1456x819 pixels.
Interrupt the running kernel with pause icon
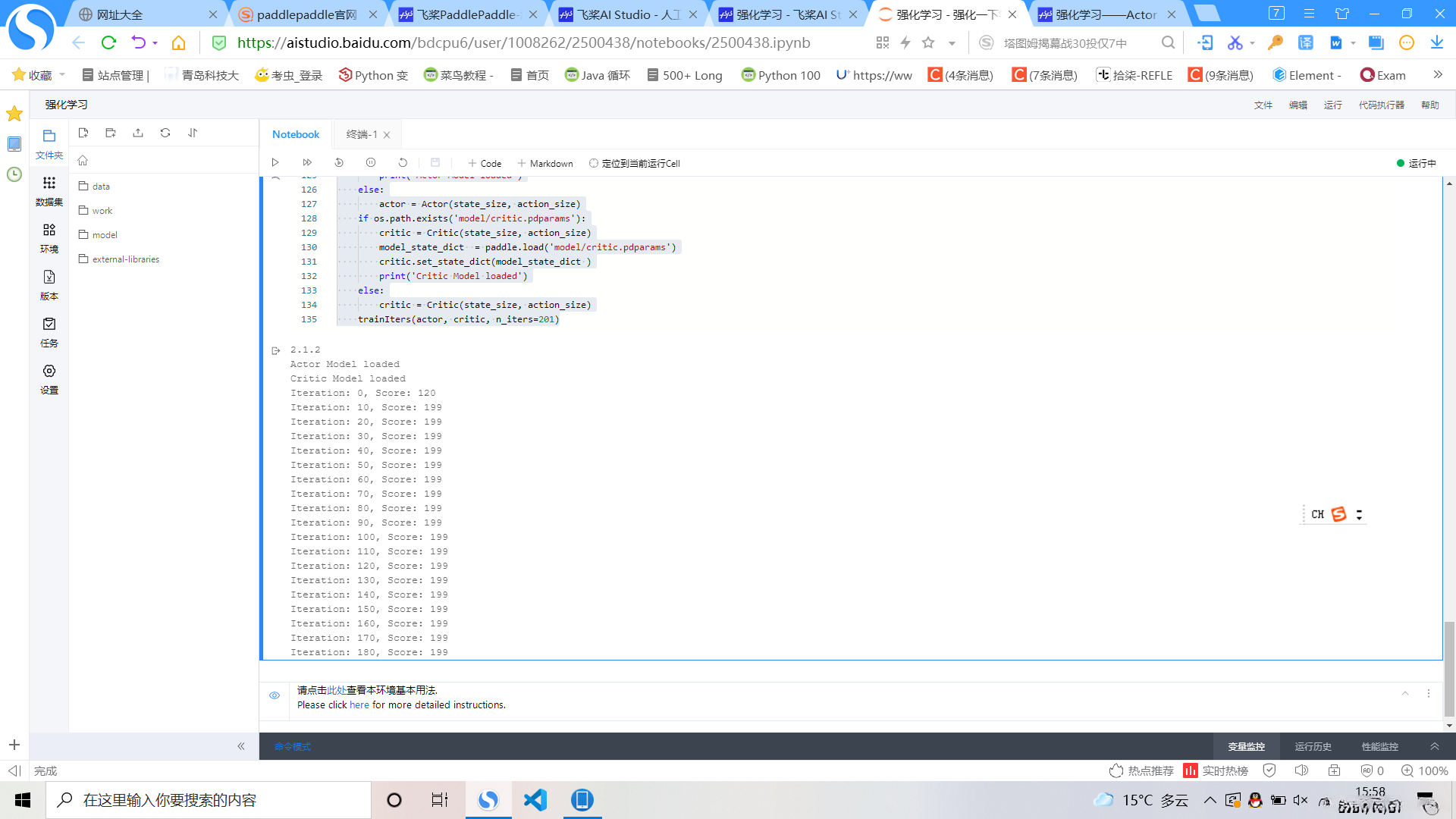371,163
